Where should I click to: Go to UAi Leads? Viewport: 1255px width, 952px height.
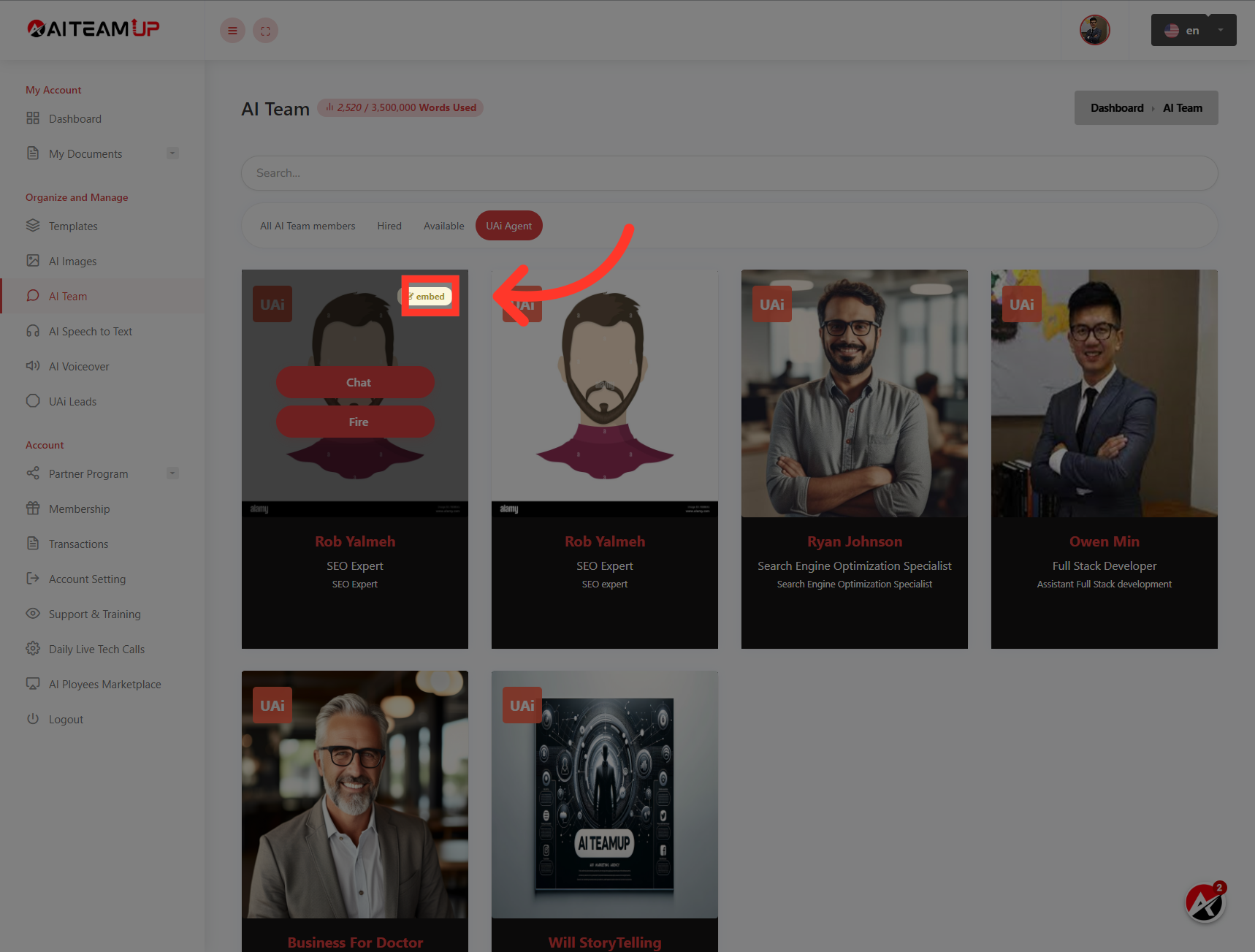click(72, 401)
